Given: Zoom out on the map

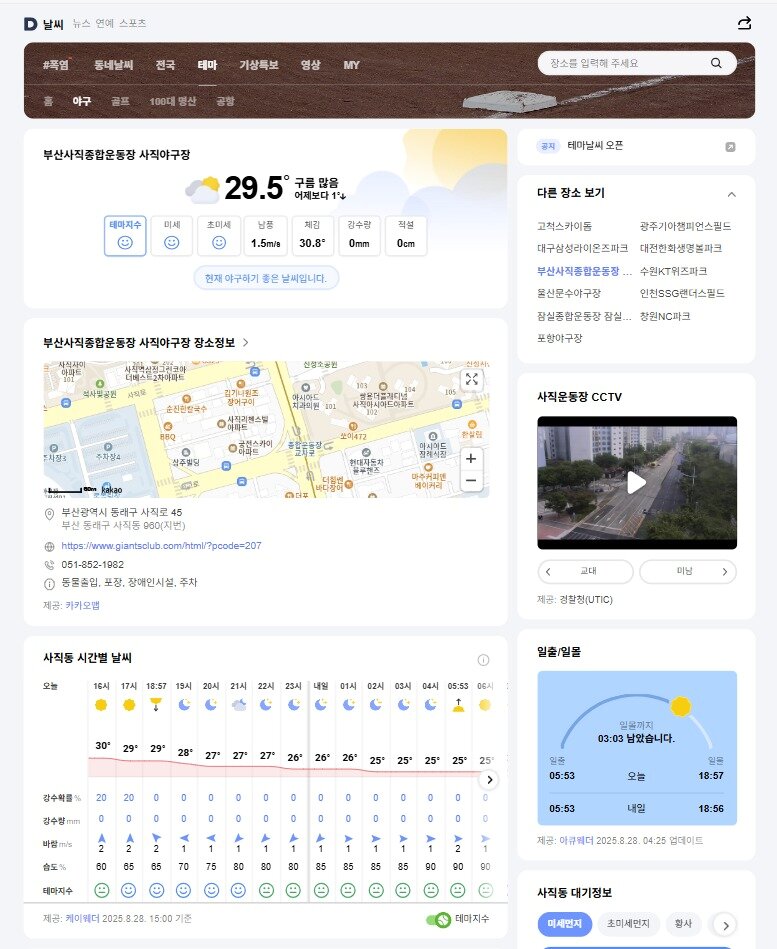Looking at the screenshot, I should 471,481.
